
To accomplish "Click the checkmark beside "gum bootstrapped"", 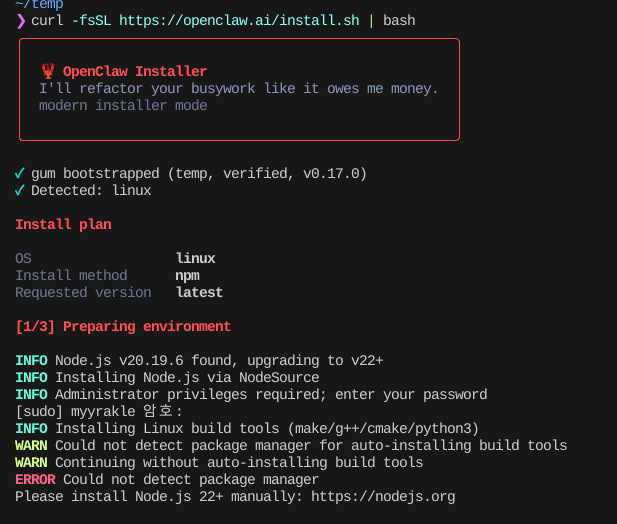I will tap(20, 173).
